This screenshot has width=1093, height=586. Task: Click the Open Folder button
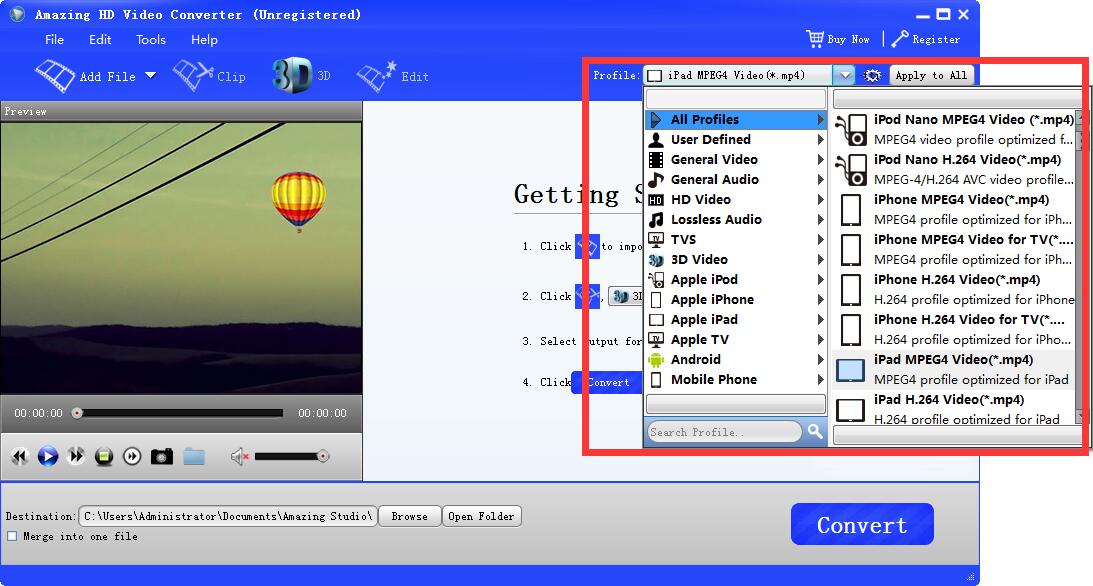coord(482,516)
